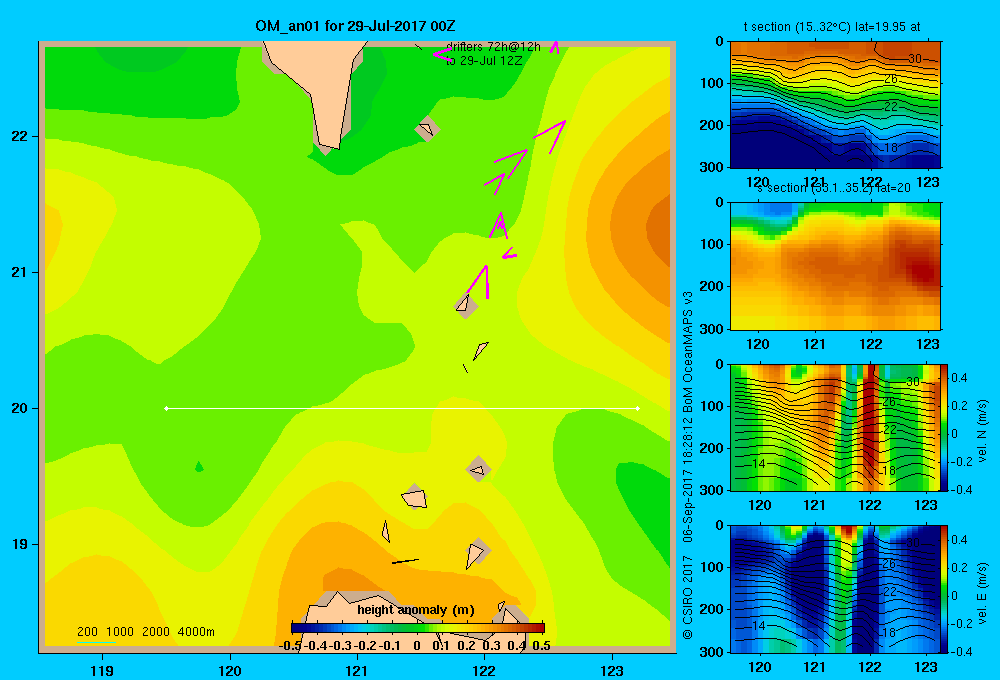This screenshot has height=680, width=1000.
Task: Click the '200 1000 2000 4000m' depth legend
Action: 145,632
